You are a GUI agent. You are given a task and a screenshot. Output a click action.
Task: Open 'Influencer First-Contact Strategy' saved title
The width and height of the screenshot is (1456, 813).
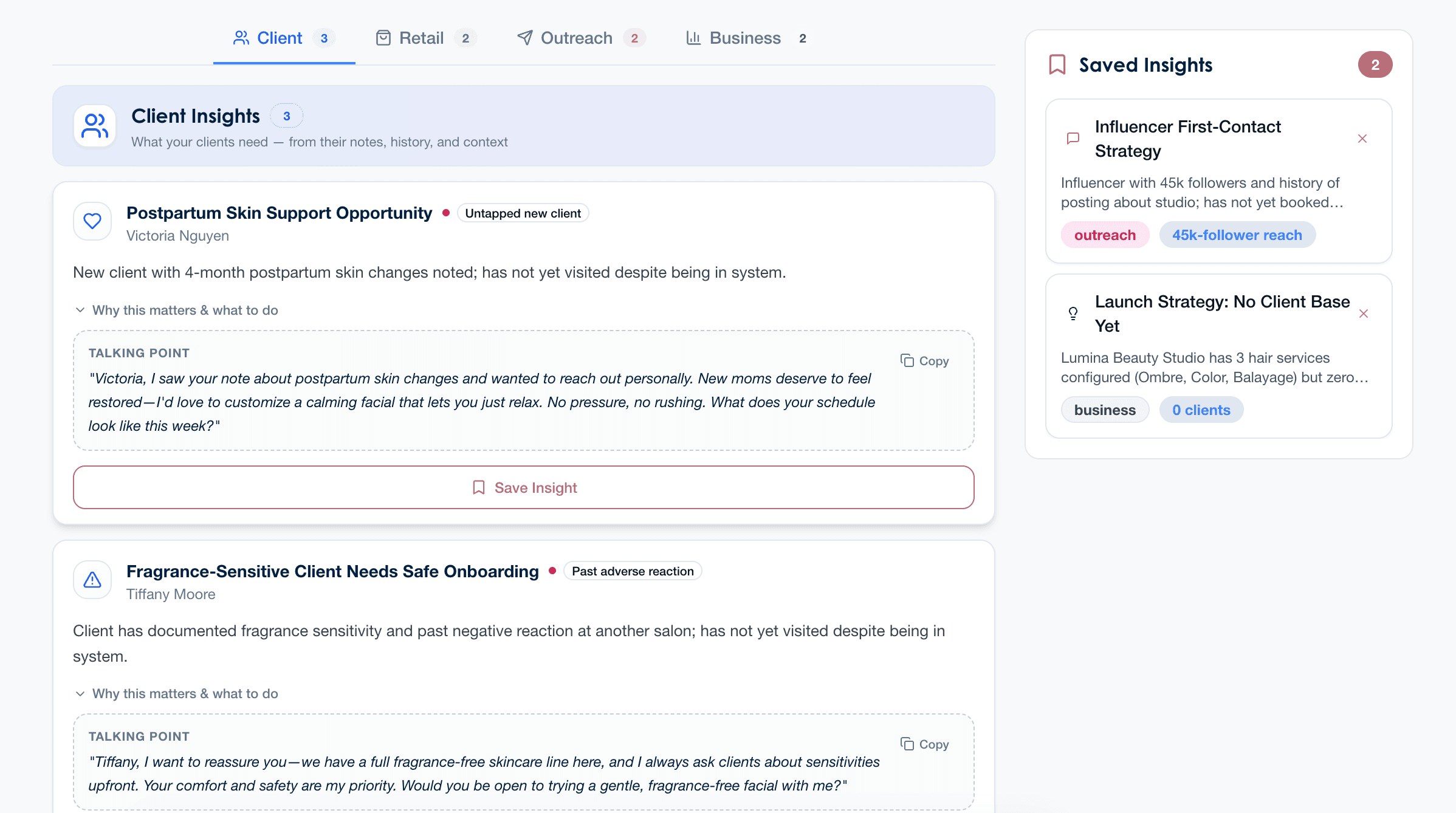coord(1187,139)
